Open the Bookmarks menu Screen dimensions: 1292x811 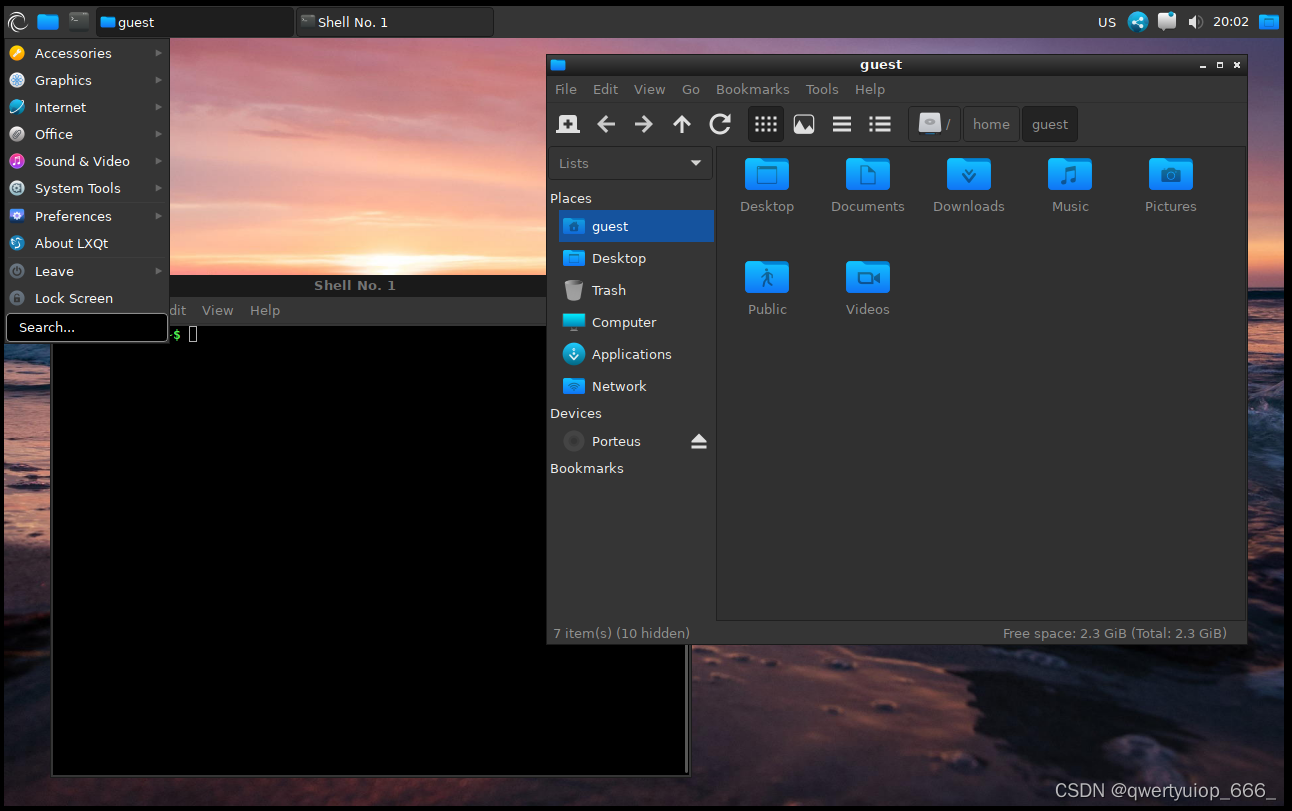coord(752,89)
